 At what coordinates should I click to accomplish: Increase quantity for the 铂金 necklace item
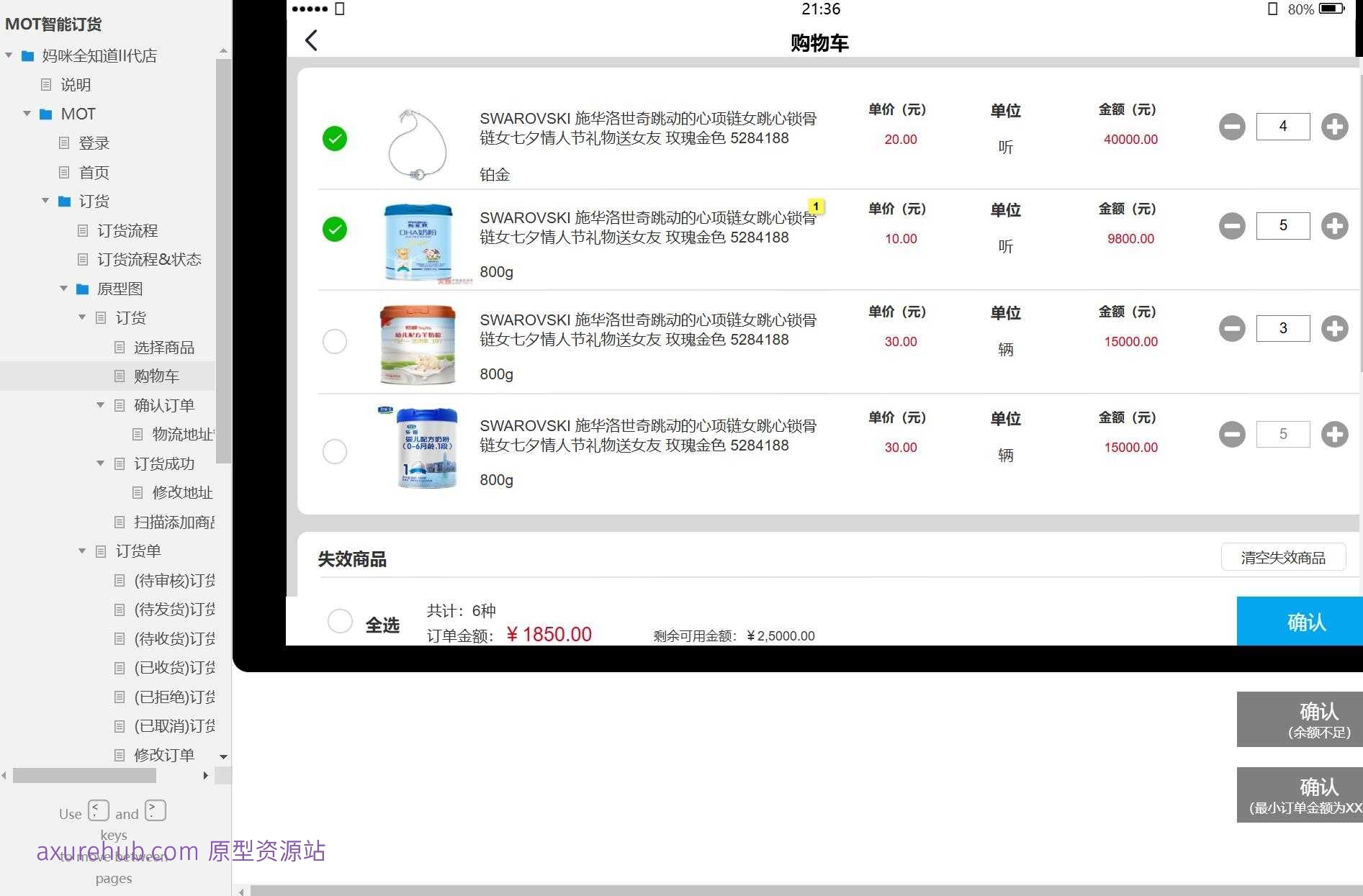1334,127
